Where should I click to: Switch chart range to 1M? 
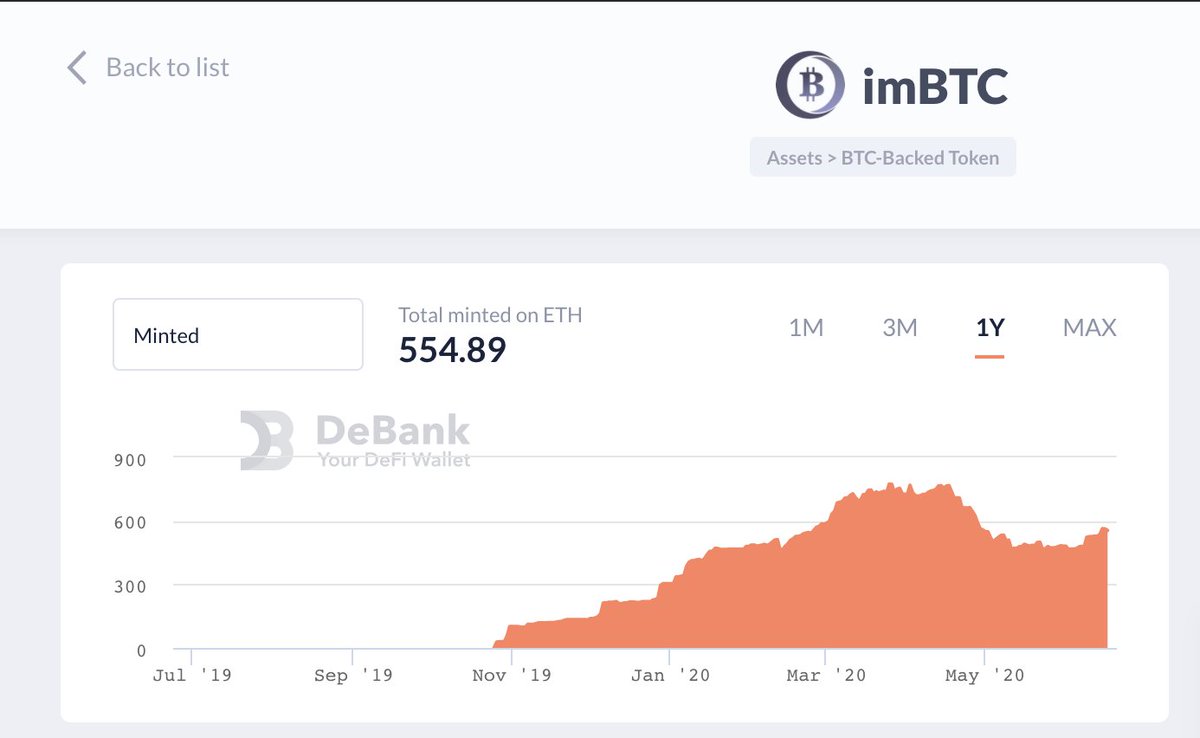(x=806, y=328)
